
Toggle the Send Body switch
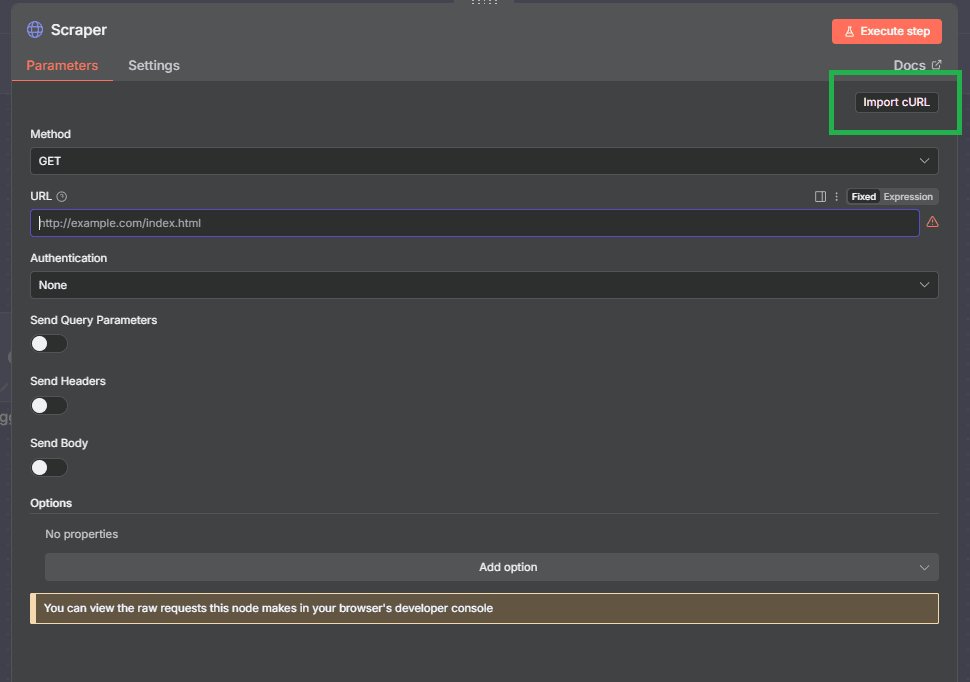coord(49,467)
